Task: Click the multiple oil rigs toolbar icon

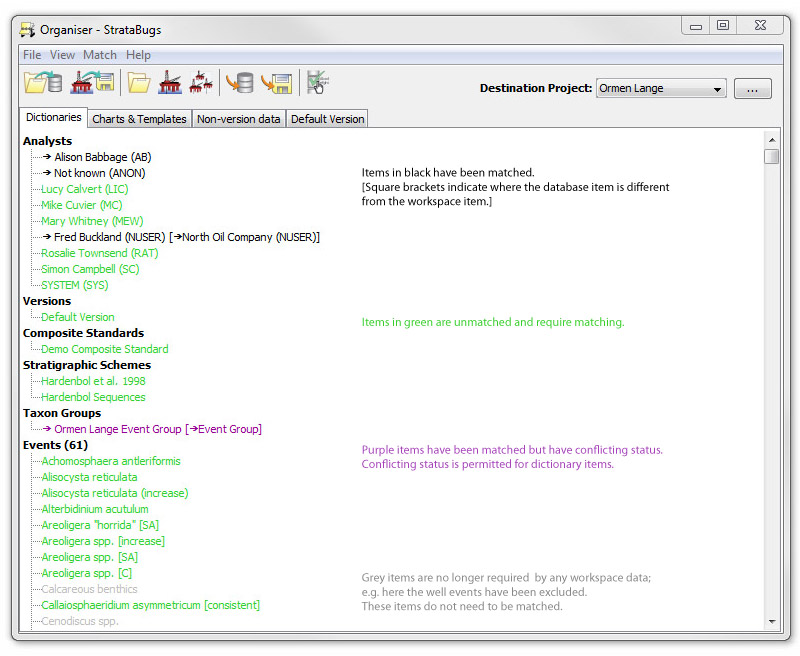Action: tap(201, 83)
